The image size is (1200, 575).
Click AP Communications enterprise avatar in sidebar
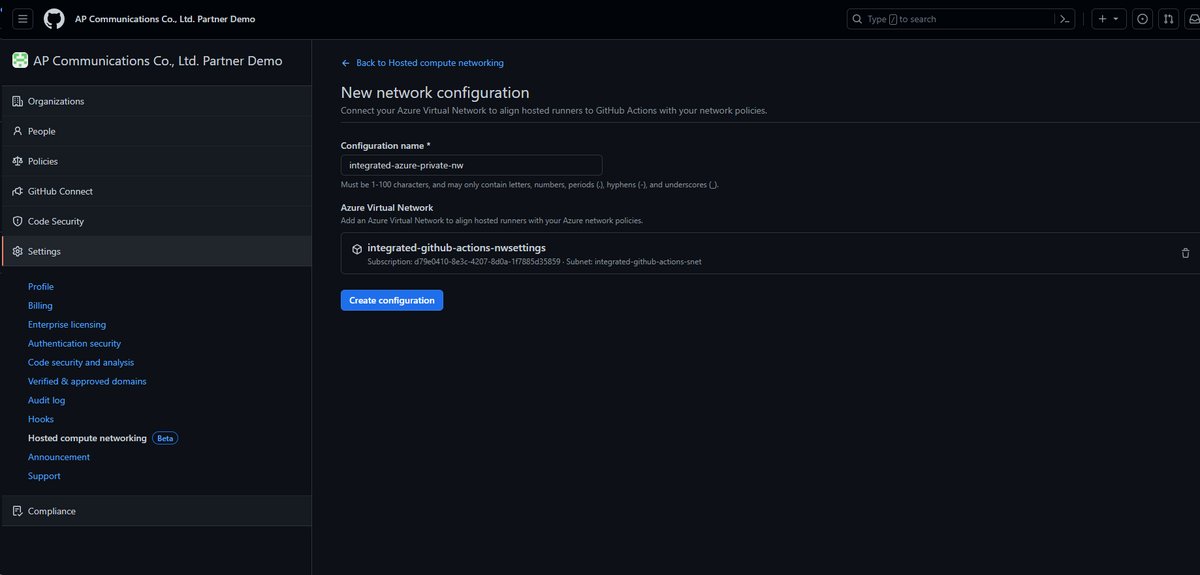tap(20, 61)
